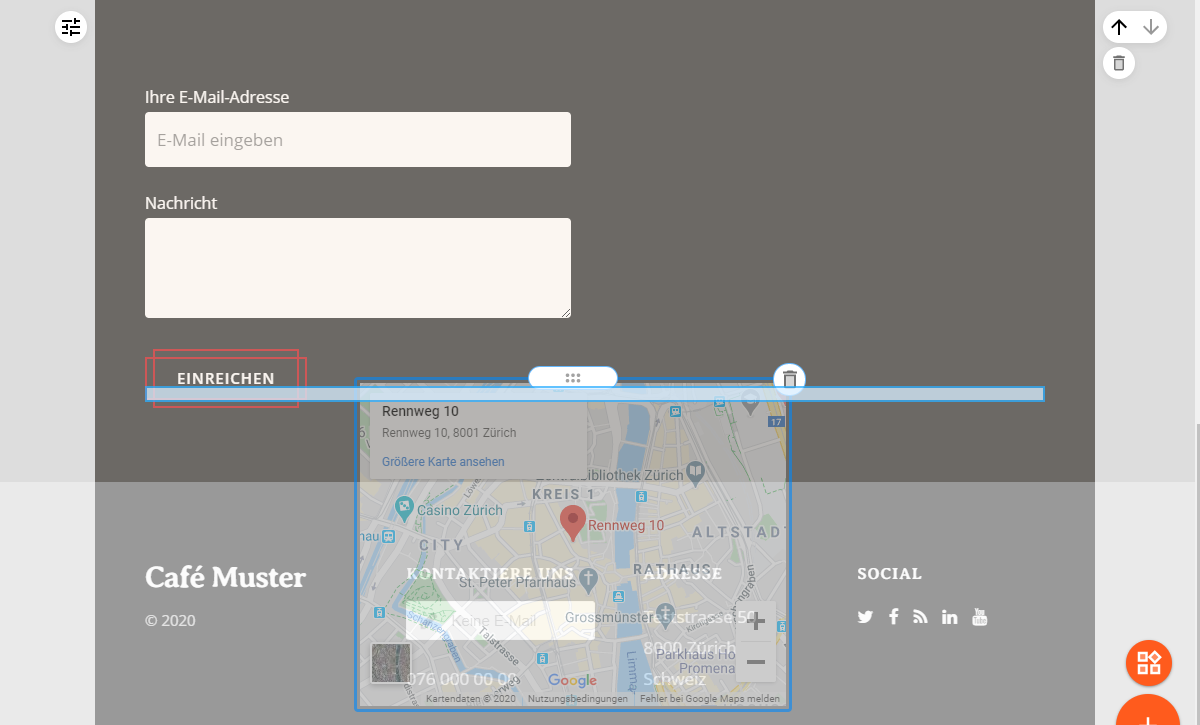Viewport: 1200px width, 725px height.
Task: Open the YouTube social icon
Action: click(980, 616)
